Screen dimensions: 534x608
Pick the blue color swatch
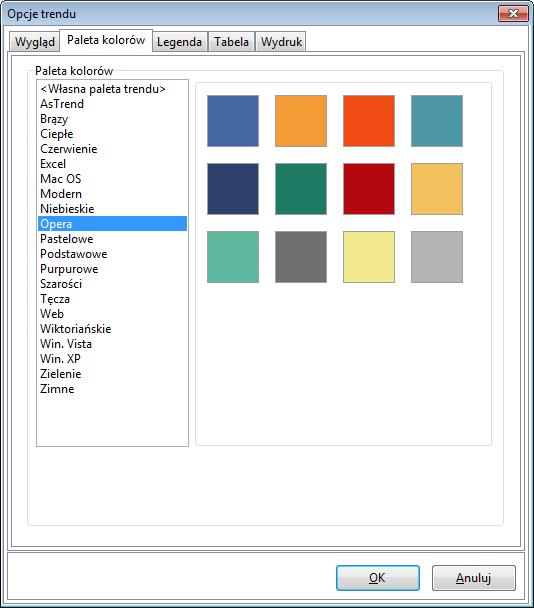coord(233,121)
